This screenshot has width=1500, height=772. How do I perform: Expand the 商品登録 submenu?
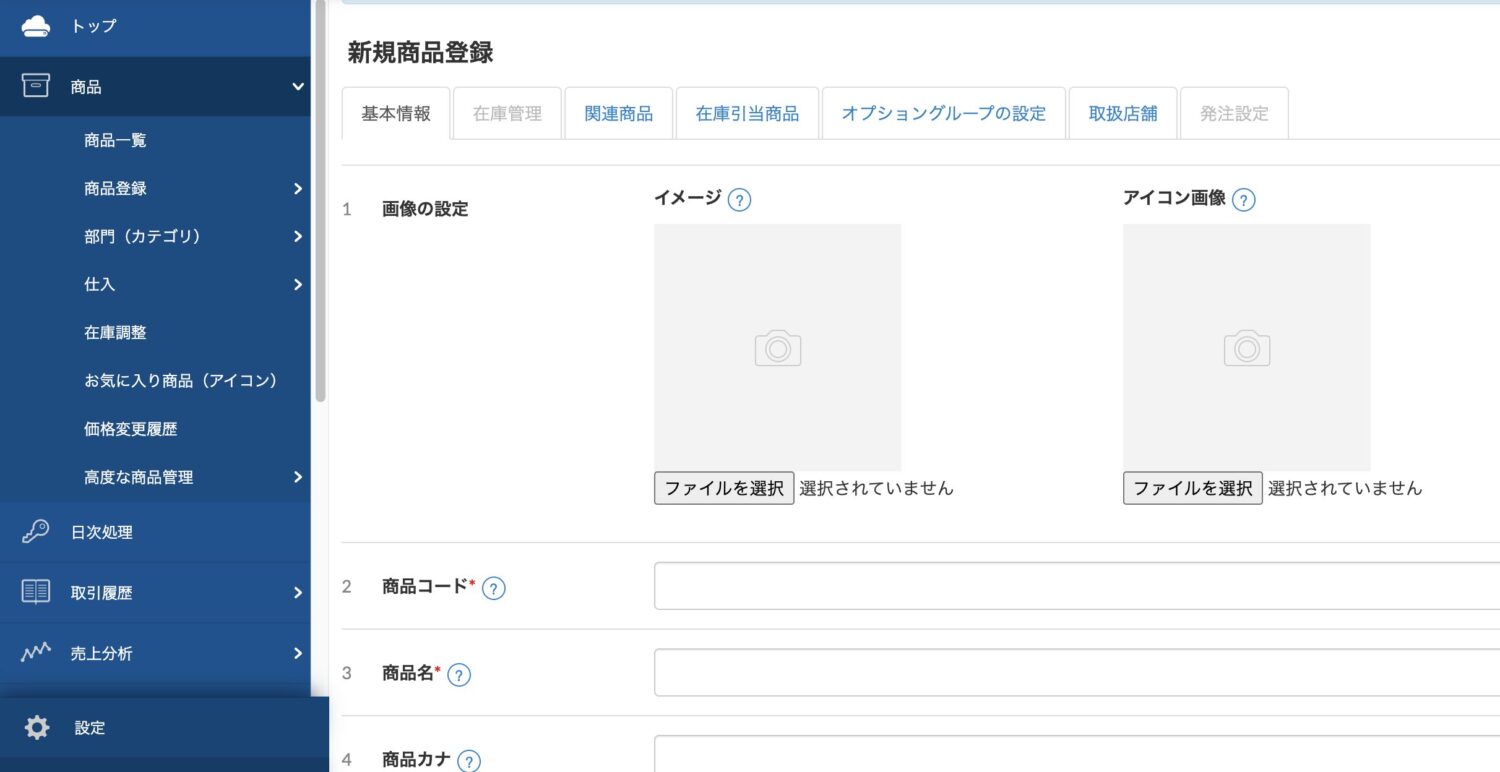click(297, 188)
